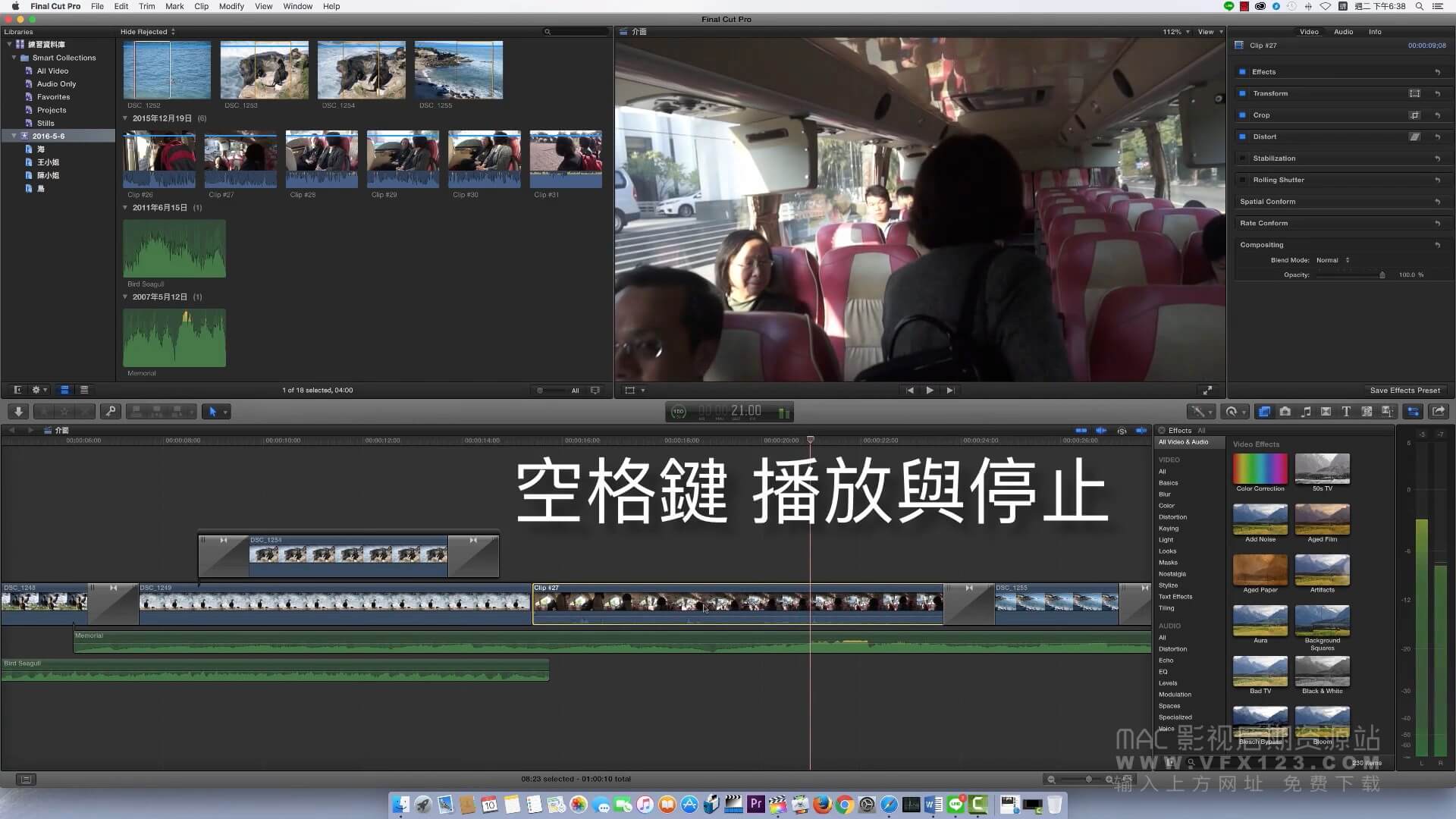Open the Modify menu
This screenshot has height=819, width=1456.
coord(231,6)
